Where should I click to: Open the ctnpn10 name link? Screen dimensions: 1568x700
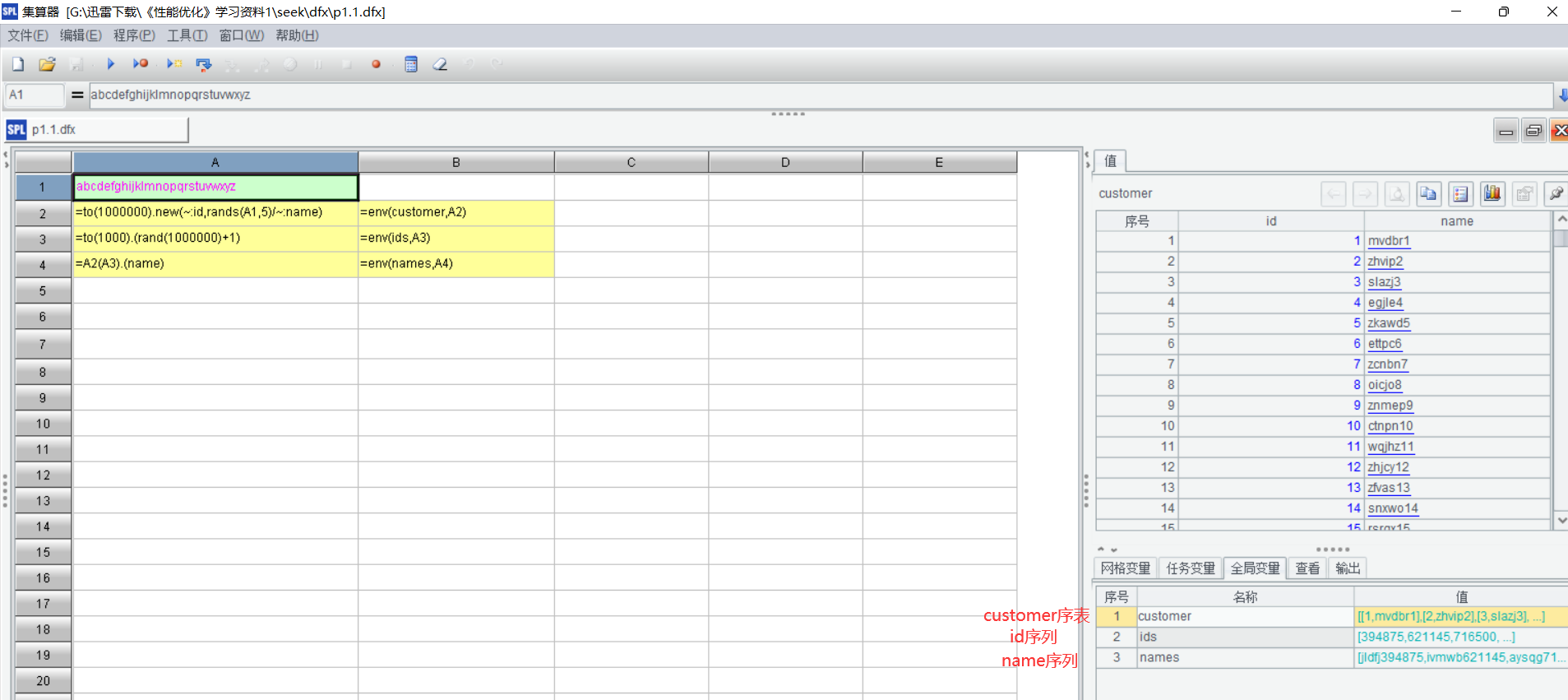click(x=1390, y=426)
